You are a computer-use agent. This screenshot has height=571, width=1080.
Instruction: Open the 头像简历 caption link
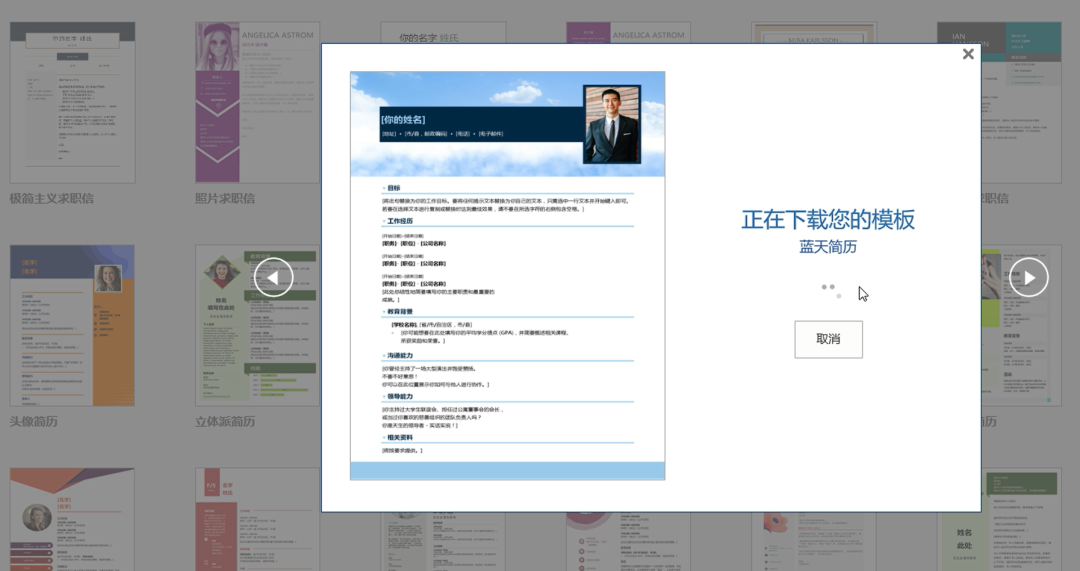(x=34, y=421)
